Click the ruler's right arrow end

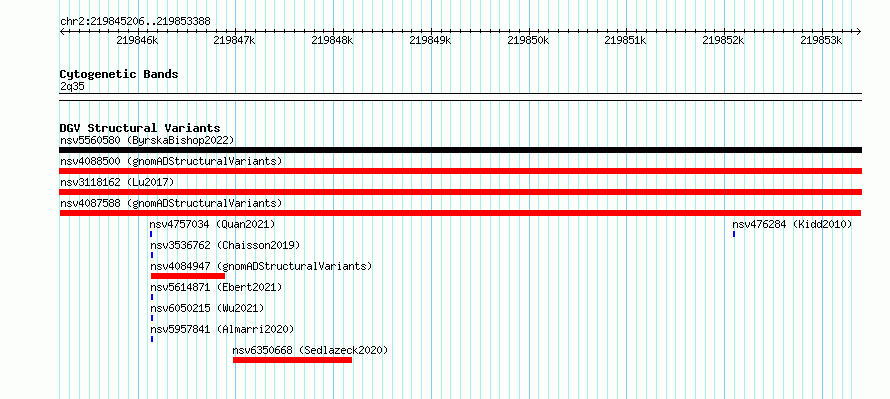859,31
